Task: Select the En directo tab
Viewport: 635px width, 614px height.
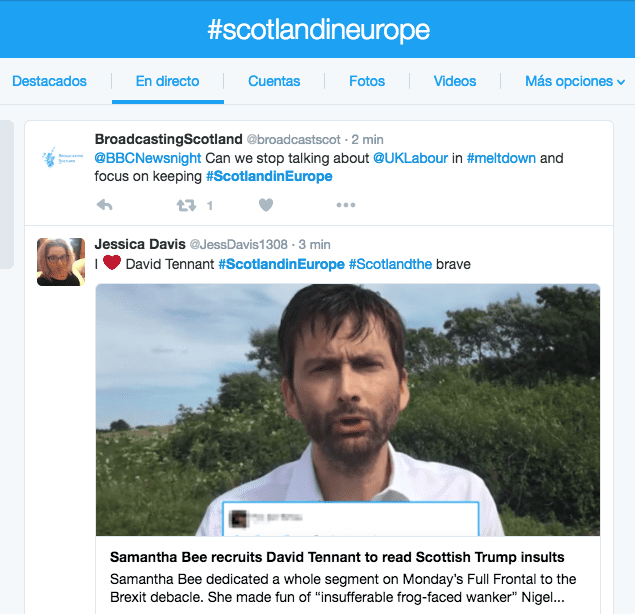Action: click(x=167, y=81)
